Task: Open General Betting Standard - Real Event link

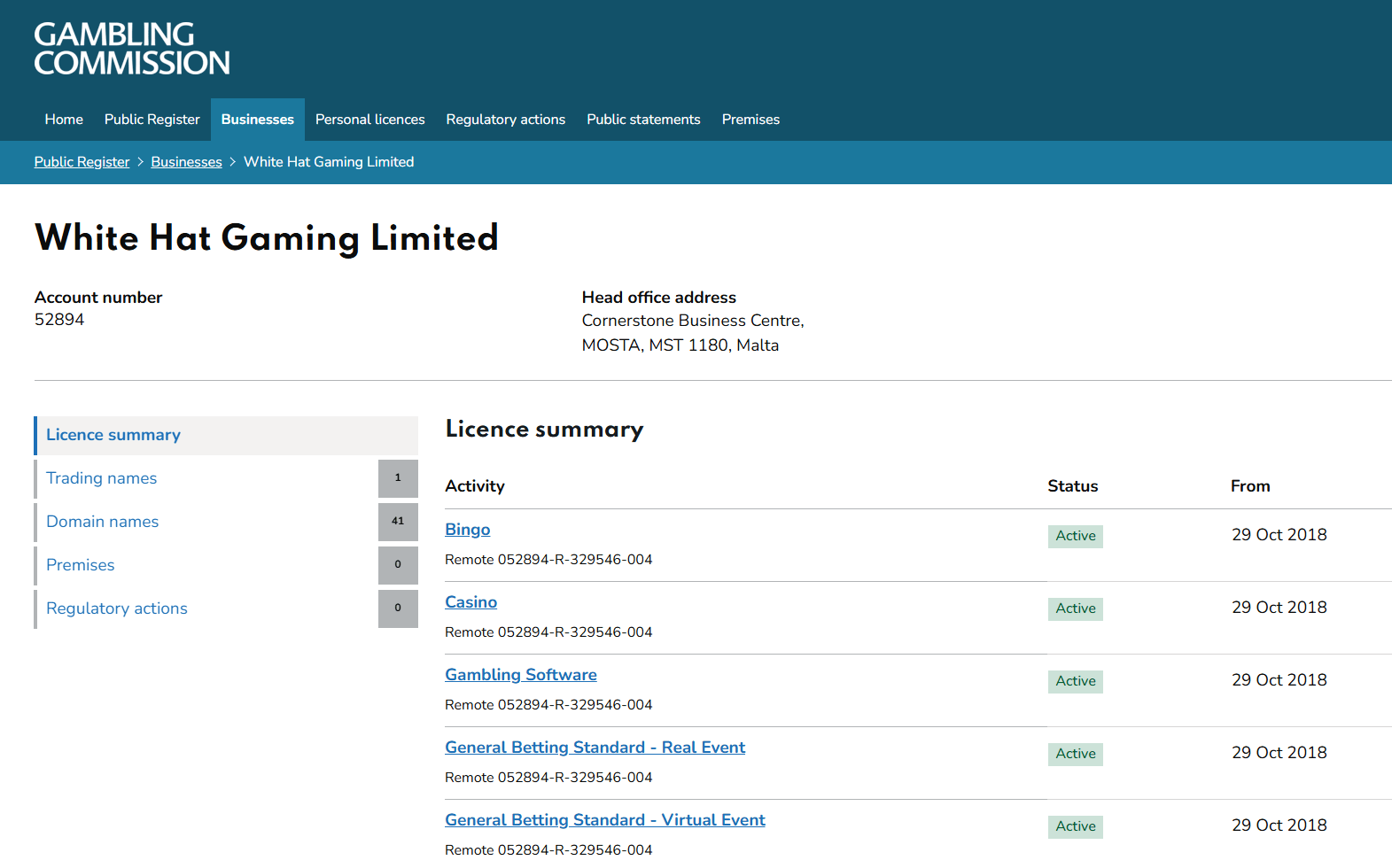Action: 595,748
